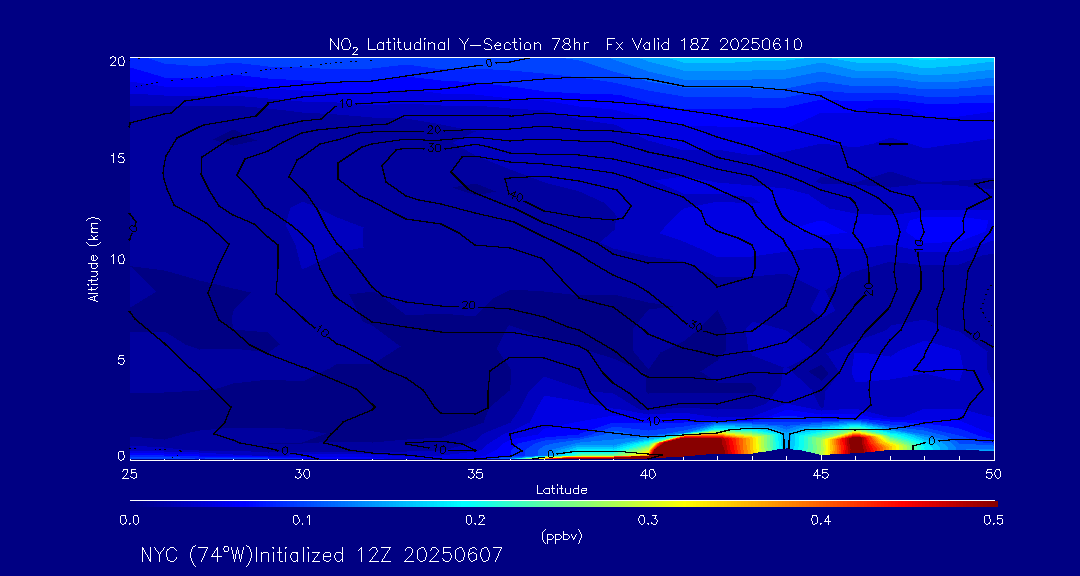Click latitude axis tick label "25"

[129, 474]
